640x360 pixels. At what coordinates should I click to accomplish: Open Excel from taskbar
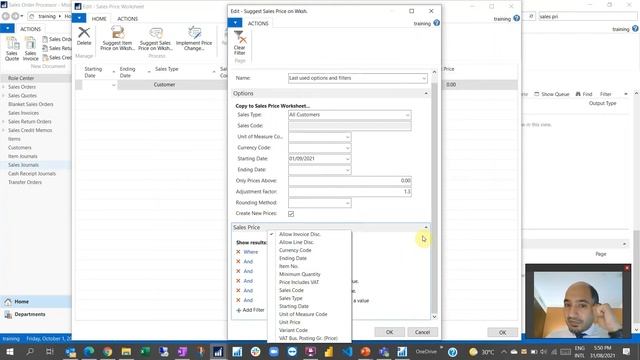coord(144,351)
